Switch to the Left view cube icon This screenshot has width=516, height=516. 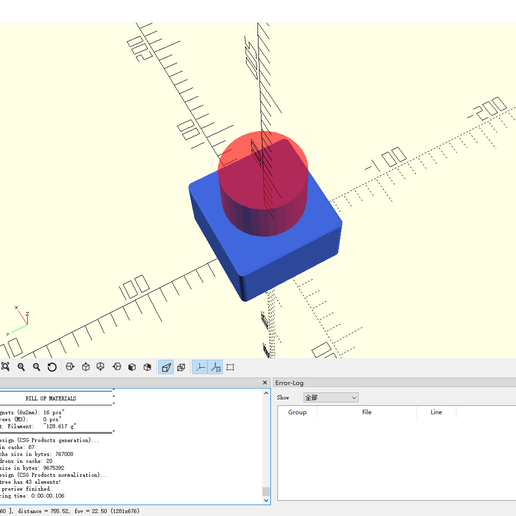point(117,367)
